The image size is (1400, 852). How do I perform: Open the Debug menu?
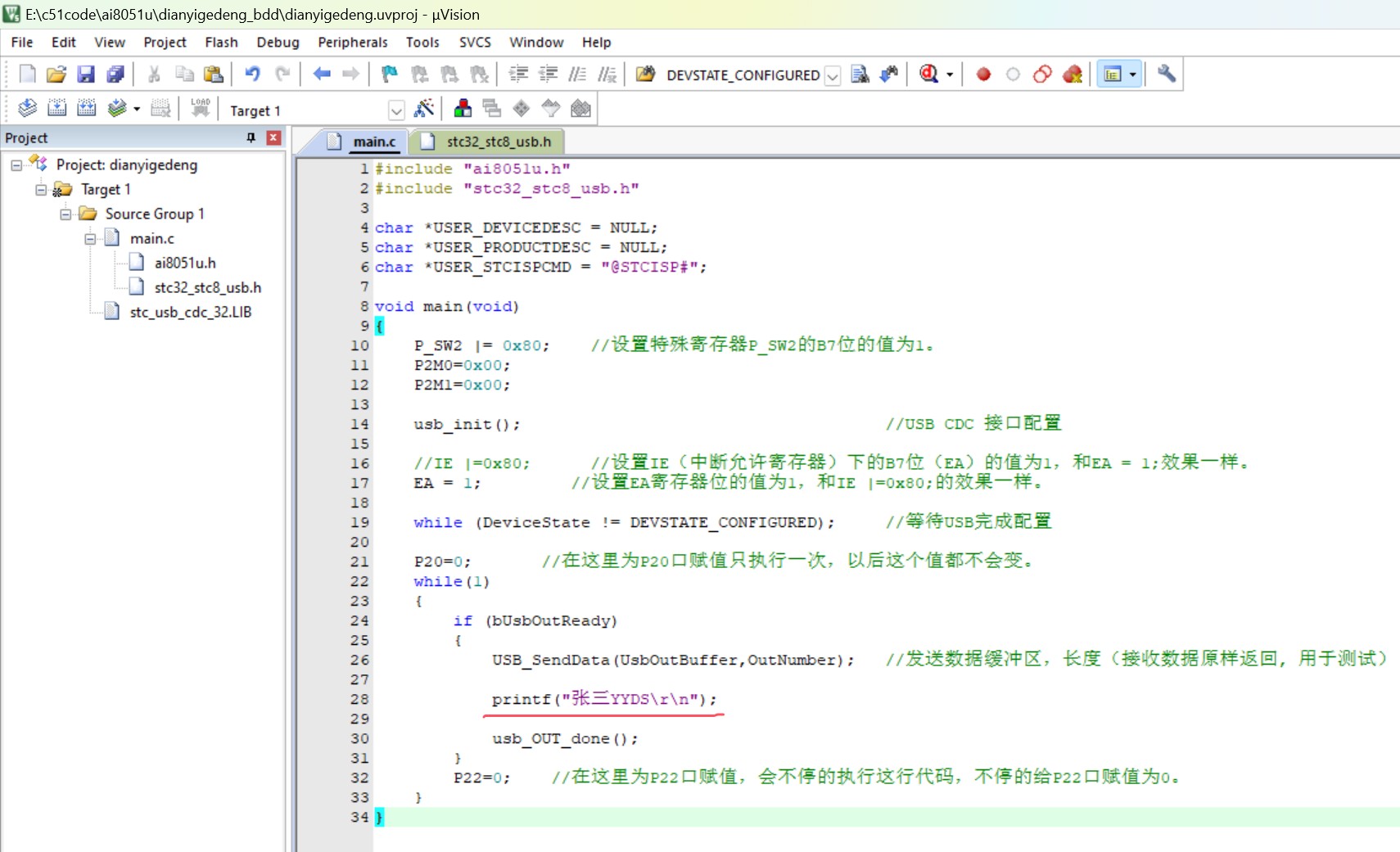pos(278,43)
